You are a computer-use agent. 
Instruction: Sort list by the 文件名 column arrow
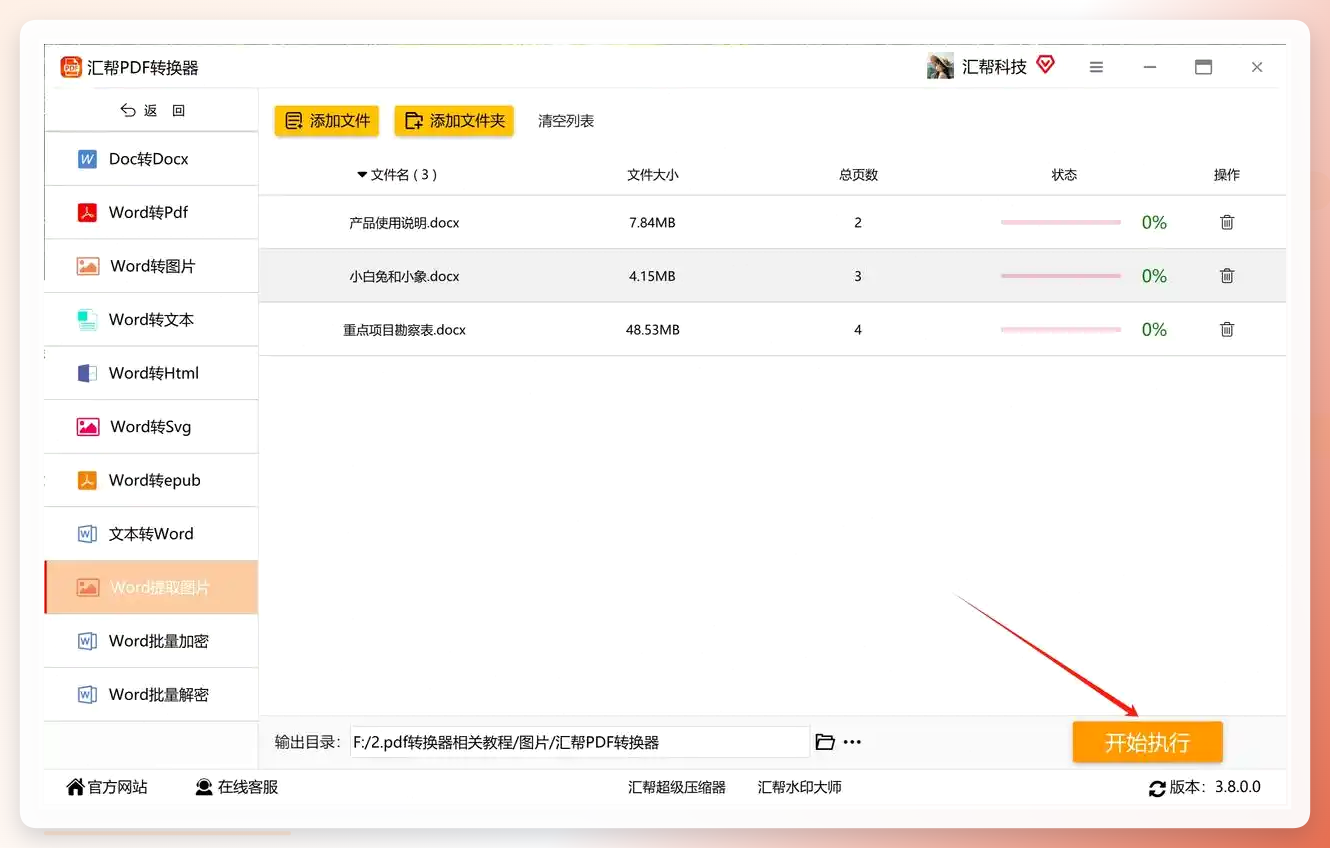coord(362,175)
